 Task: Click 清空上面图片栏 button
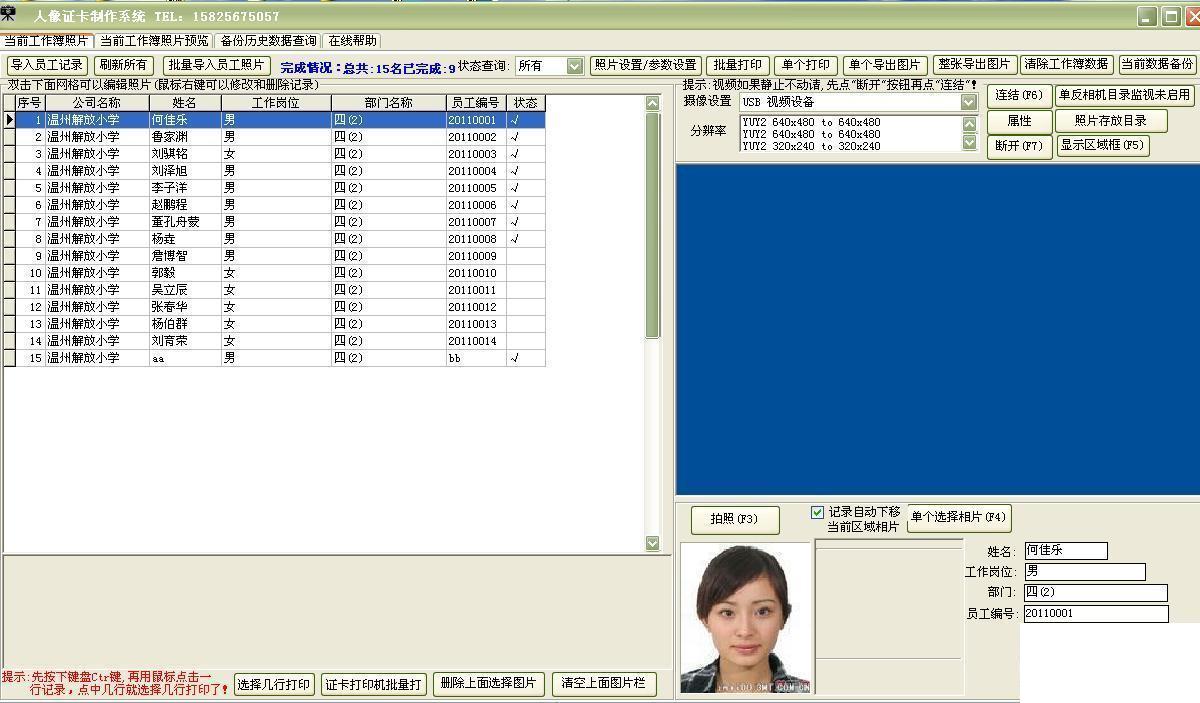tap(604, 684)
